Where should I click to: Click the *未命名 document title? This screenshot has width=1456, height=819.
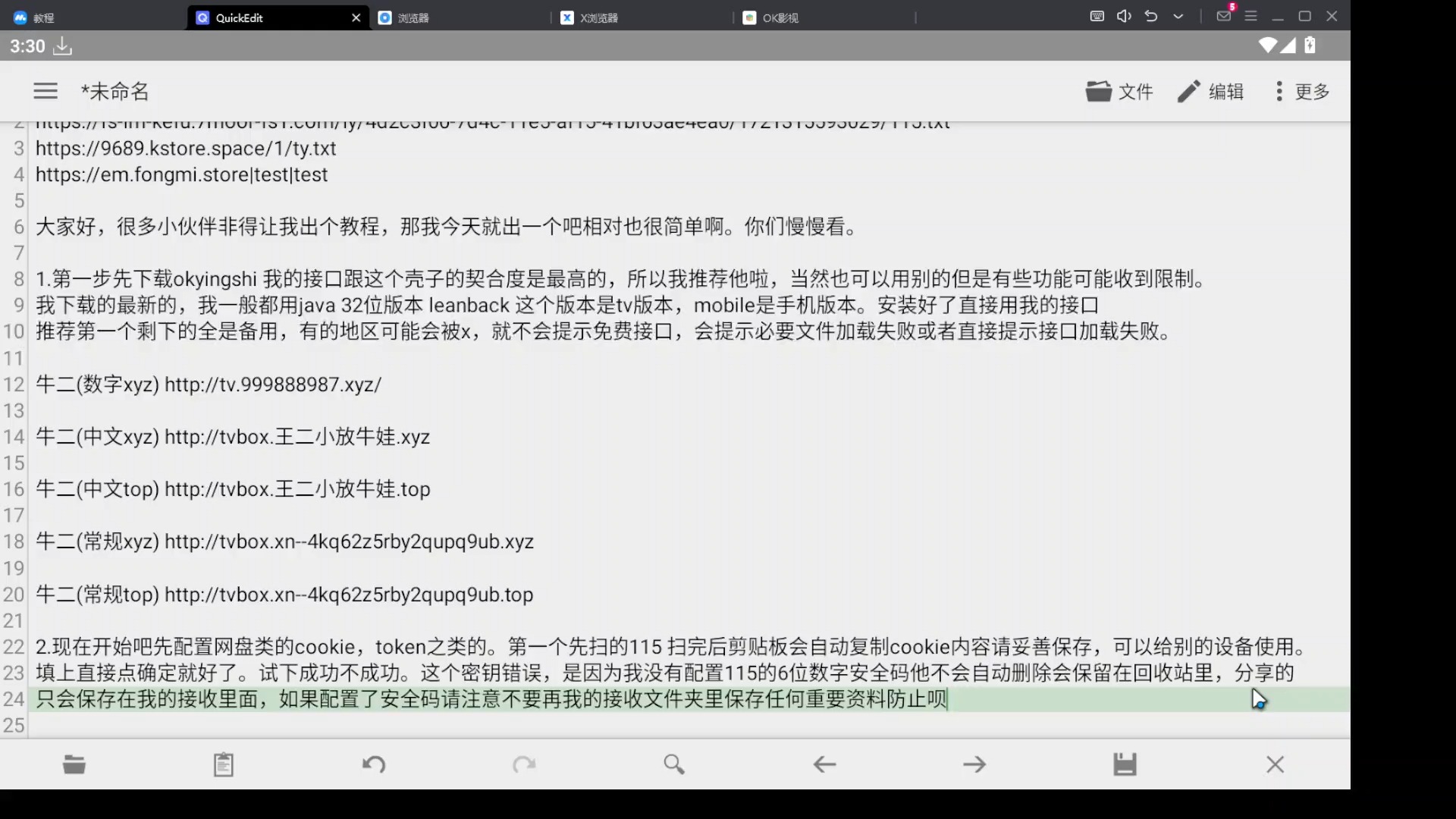click(115, 92)
